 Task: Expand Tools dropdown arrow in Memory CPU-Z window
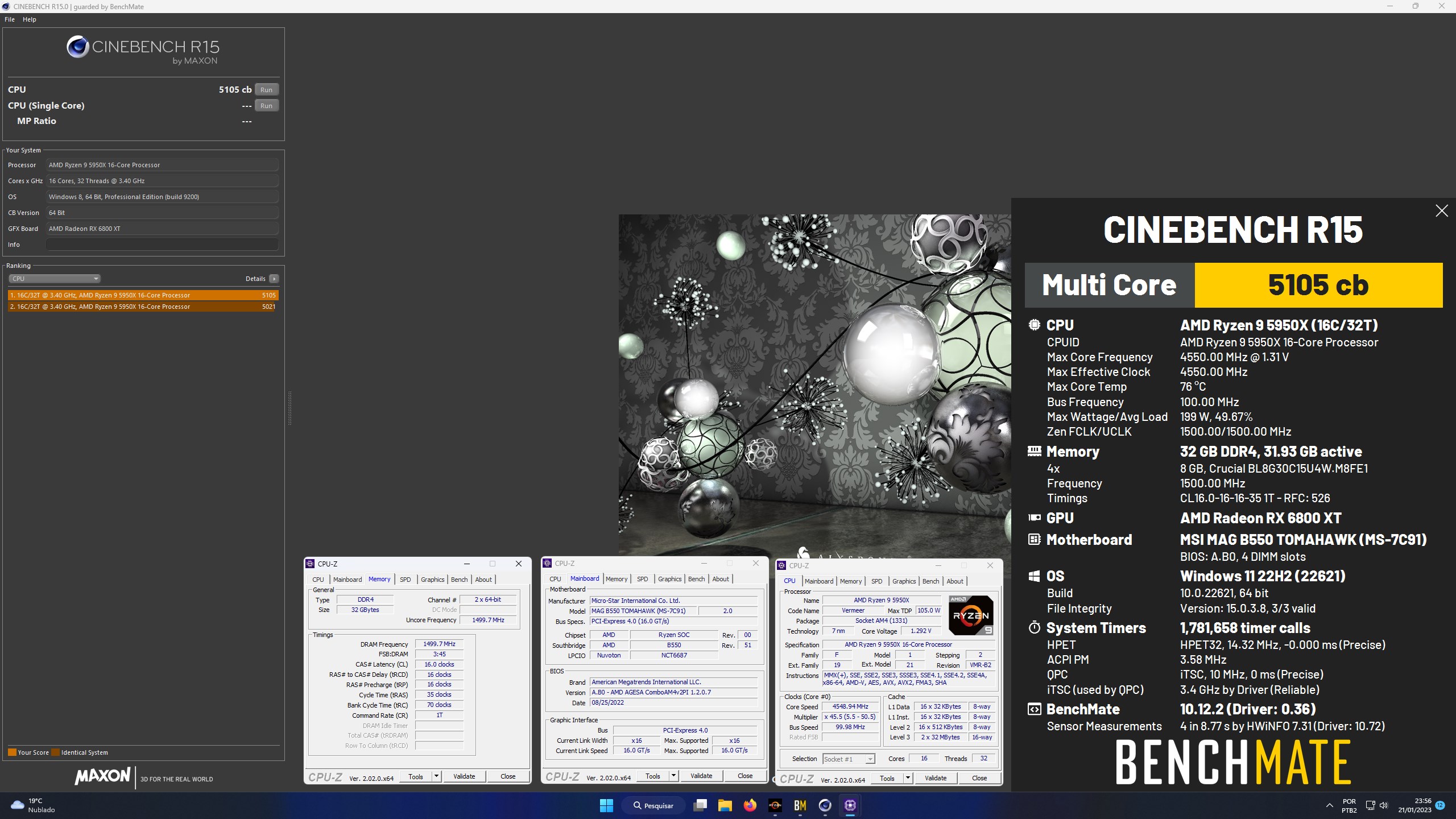(x=436, y=776)
